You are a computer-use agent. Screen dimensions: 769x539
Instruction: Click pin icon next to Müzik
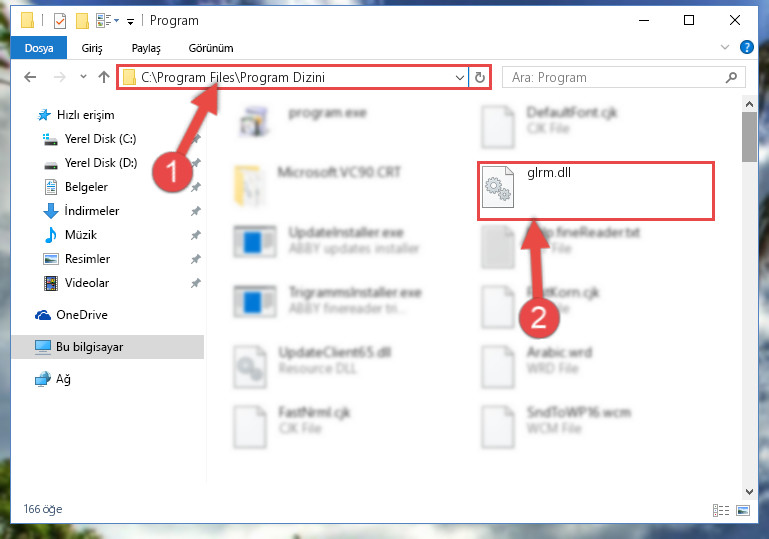pyautogui.click(x=195, y=235)
